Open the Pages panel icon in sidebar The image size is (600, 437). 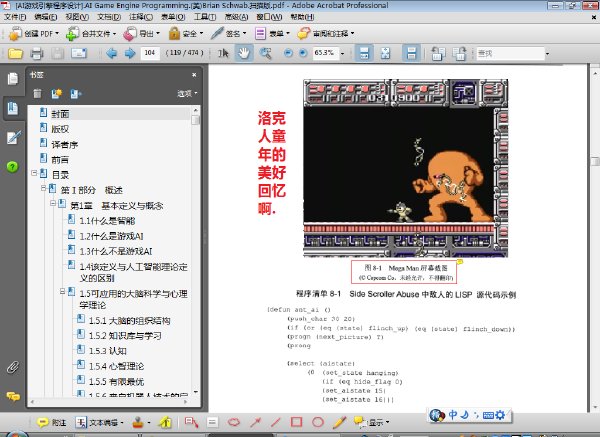[x=13, y=78]
